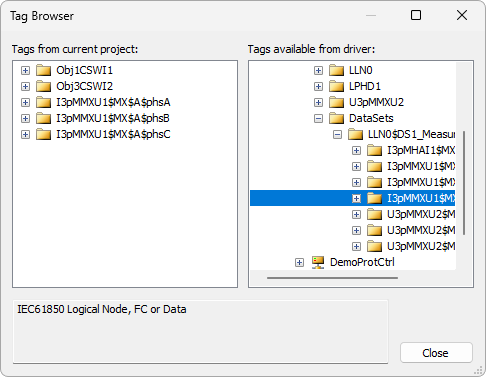This screenshot has height=377, width=486.
Task: Collapse the DataSets node
Action: pyautogui.click(x=318, y=118)
